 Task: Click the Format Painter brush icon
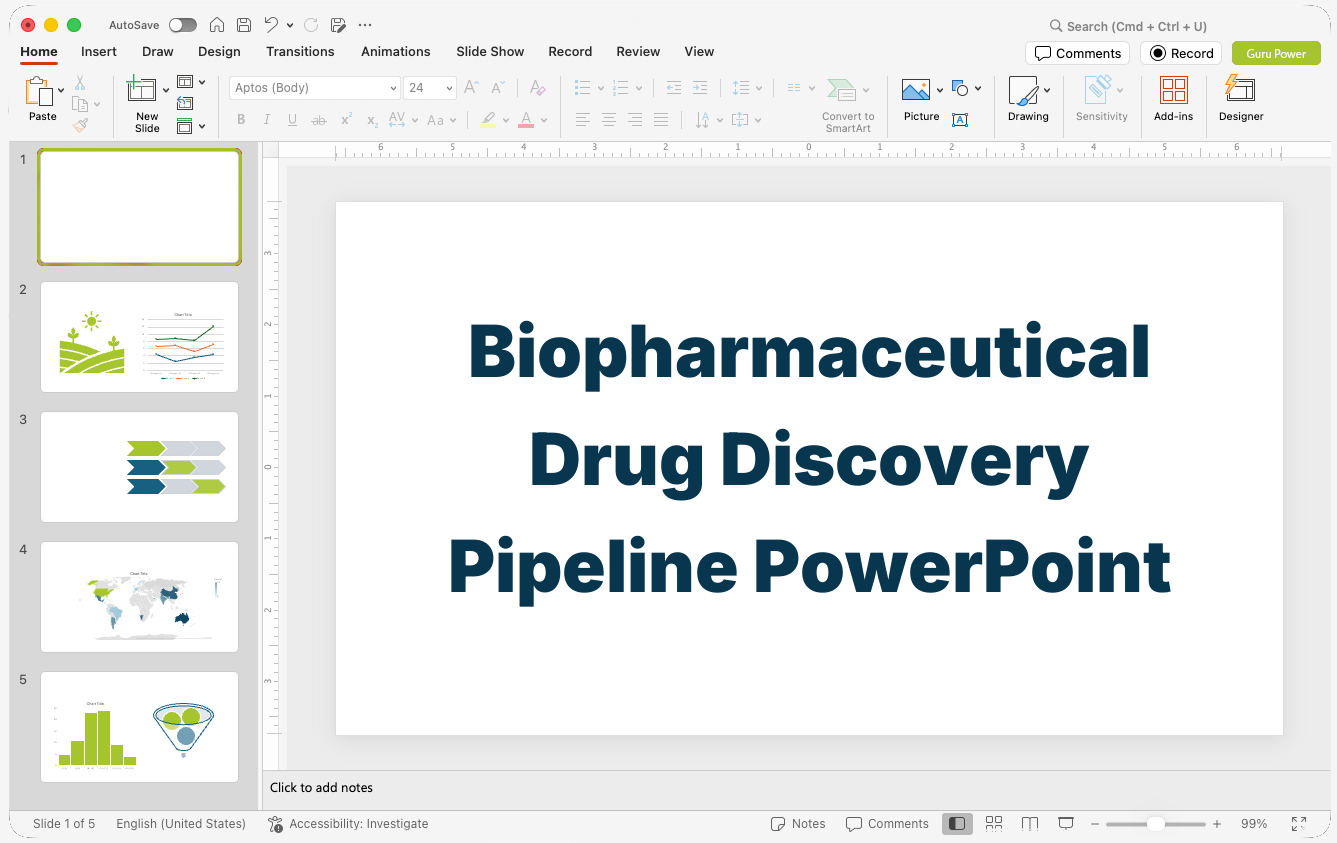(80, 125)
